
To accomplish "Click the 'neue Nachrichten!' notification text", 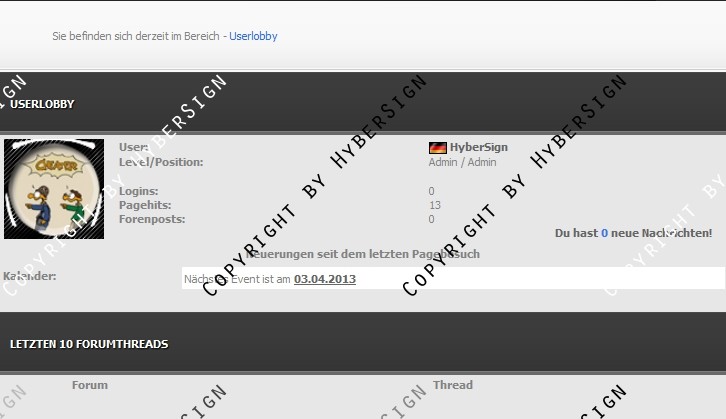I will point(662,233).
